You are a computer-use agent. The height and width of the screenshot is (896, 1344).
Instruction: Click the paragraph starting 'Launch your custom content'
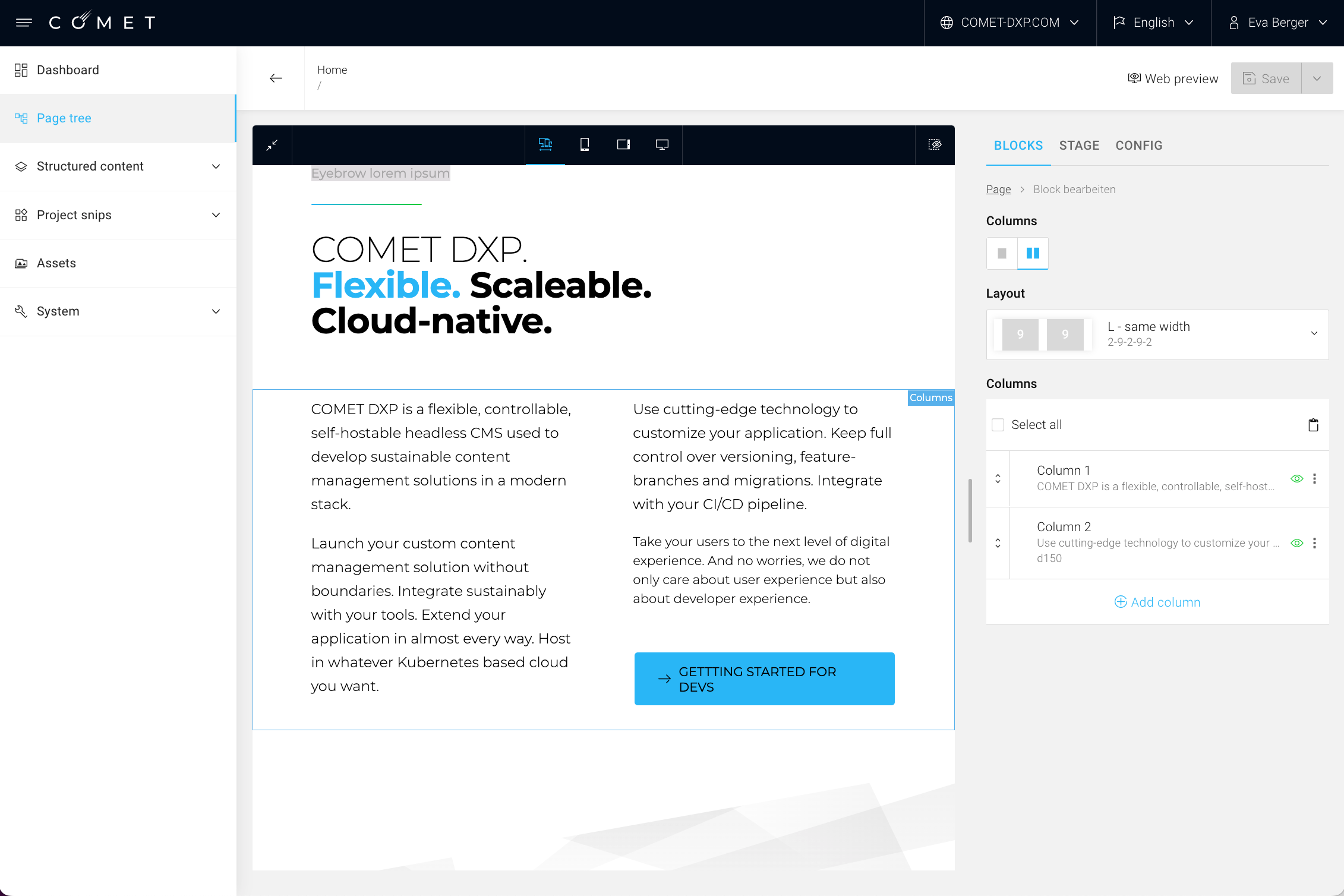point(441,614)
